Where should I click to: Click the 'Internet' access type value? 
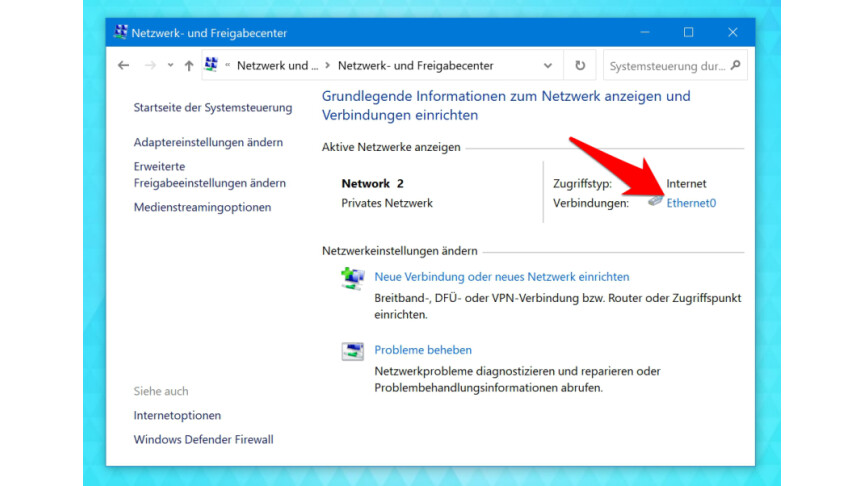(686, 183)
